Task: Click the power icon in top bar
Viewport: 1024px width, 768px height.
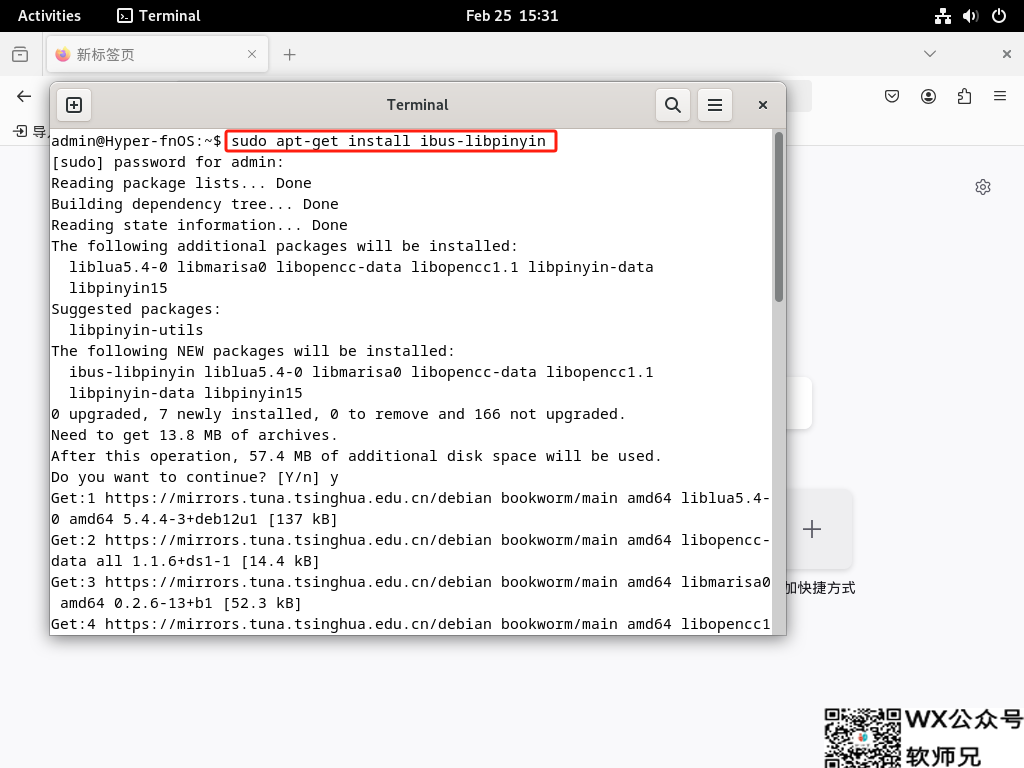Action: coord(999,16)
